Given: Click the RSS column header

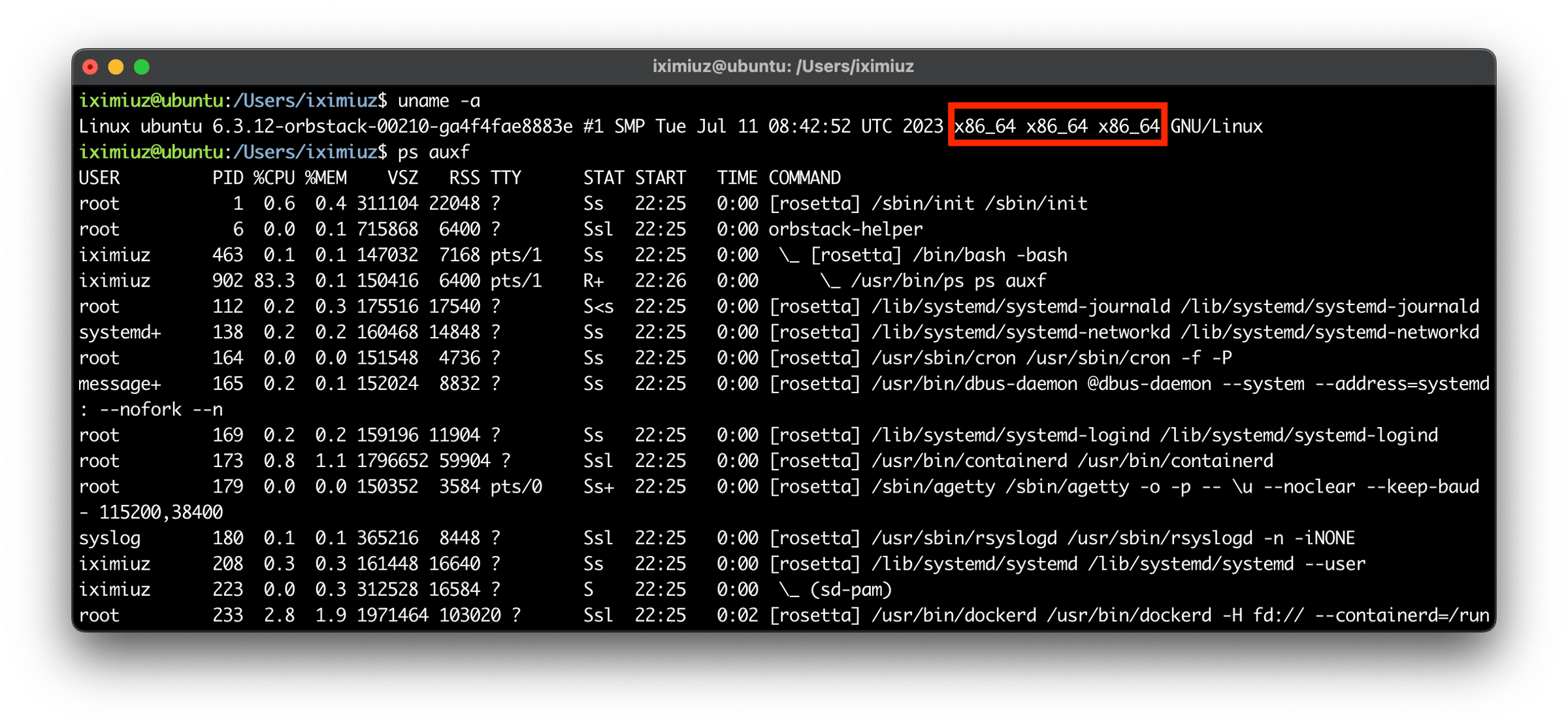Looking at the screenshot, I should click(x=464, y=178).
